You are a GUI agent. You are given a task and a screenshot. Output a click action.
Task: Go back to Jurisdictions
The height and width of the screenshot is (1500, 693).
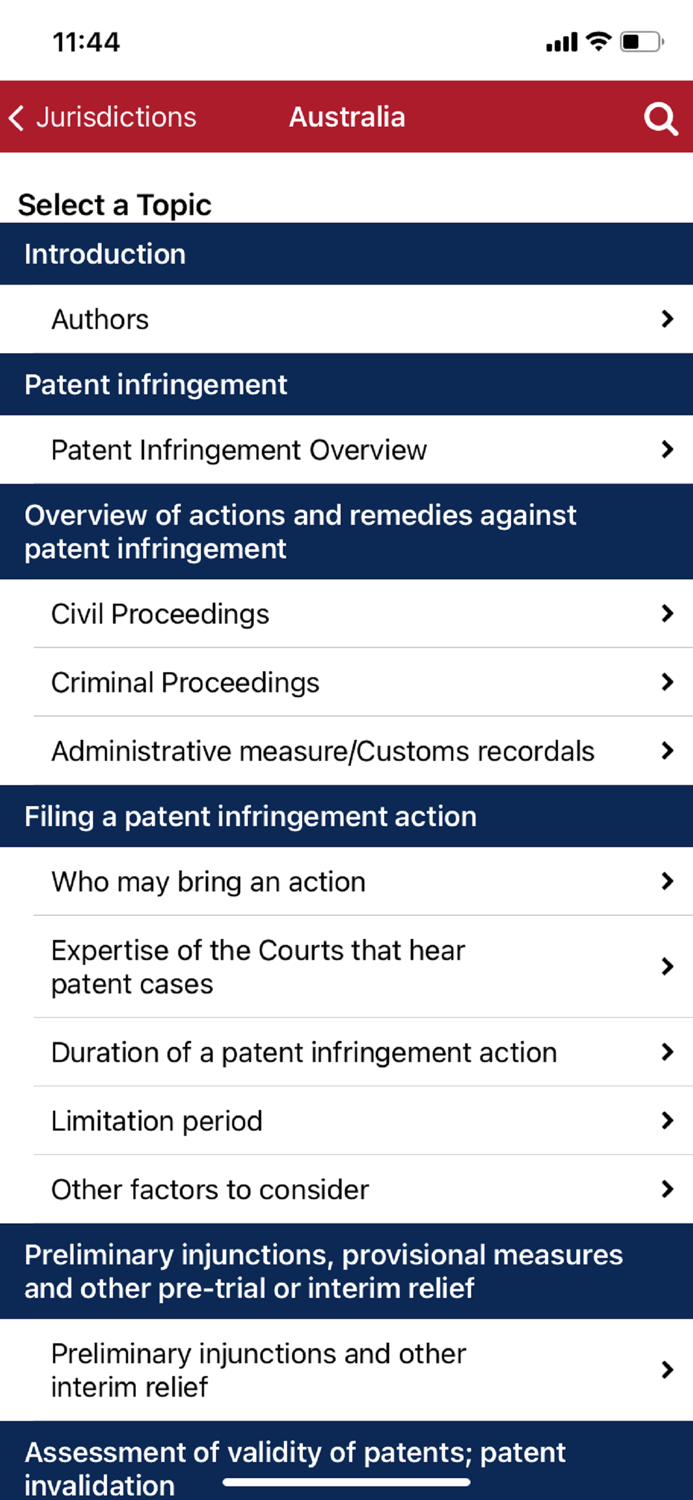click(103, 117)
